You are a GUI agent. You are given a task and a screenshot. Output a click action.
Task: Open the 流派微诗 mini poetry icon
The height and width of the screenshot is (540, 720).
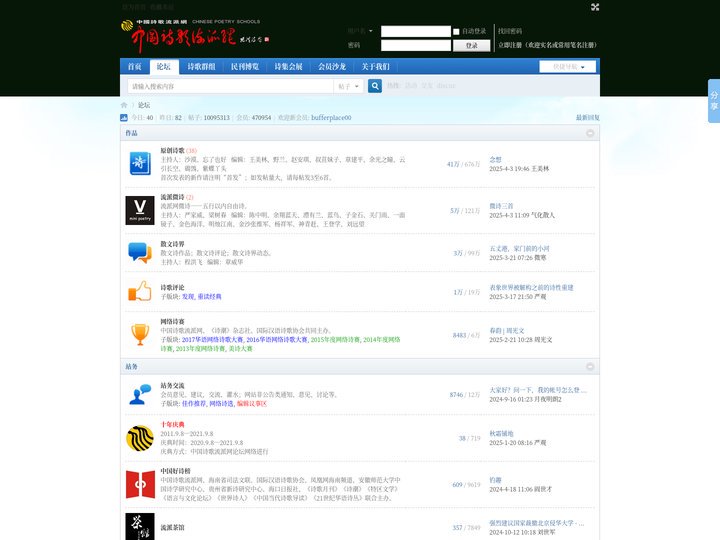click(140, 210)
